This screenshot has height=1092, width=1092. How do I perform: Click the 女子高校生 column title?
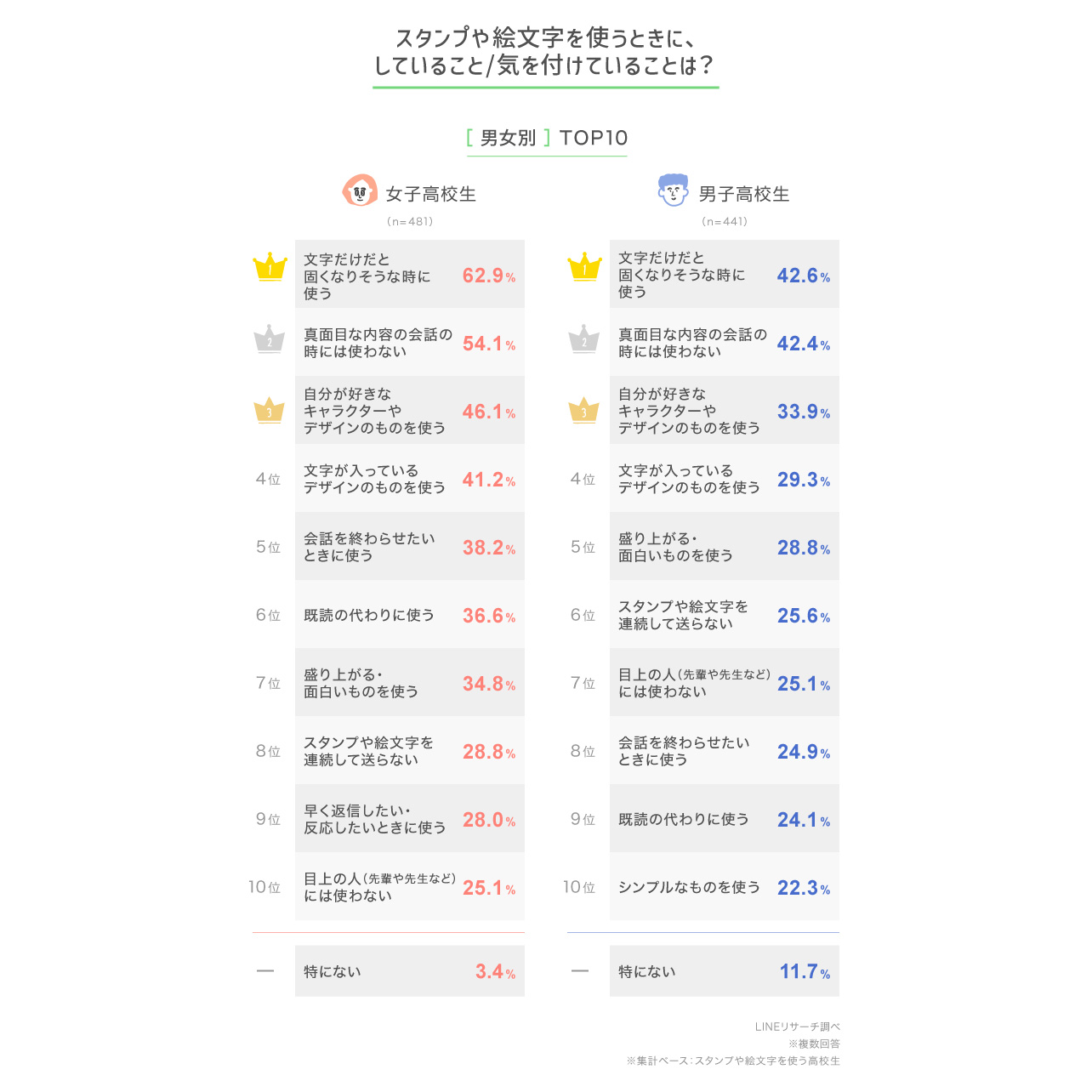point(431,194)
